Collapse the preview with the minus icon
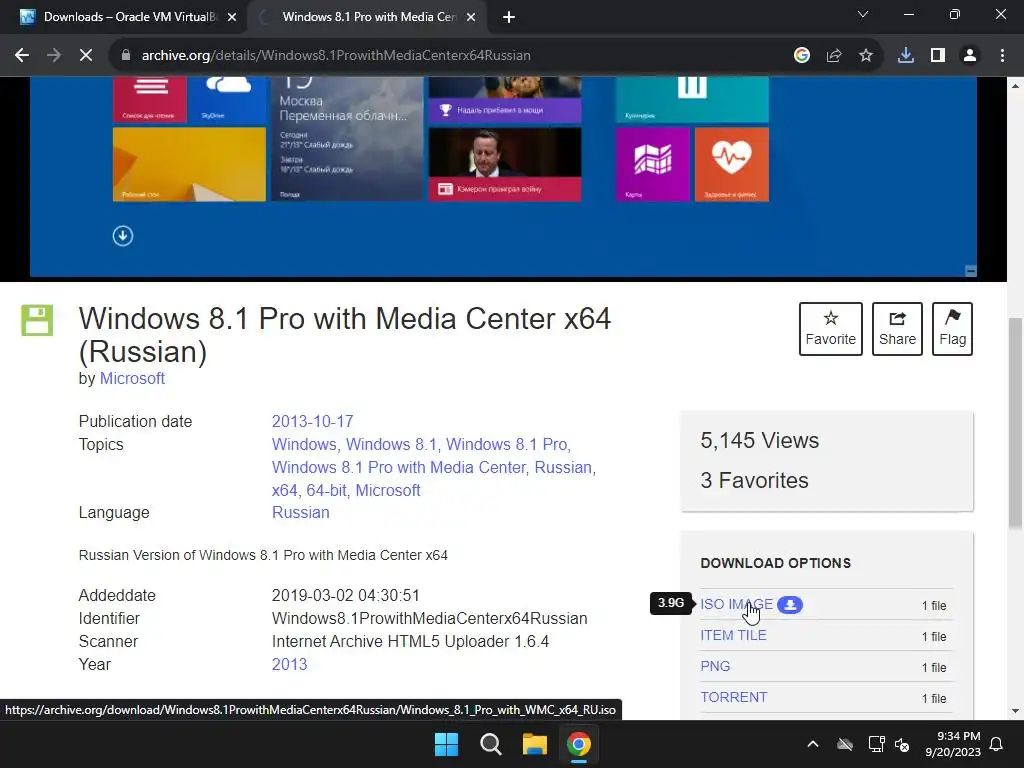1024x768 pixels. pos(971,271)
